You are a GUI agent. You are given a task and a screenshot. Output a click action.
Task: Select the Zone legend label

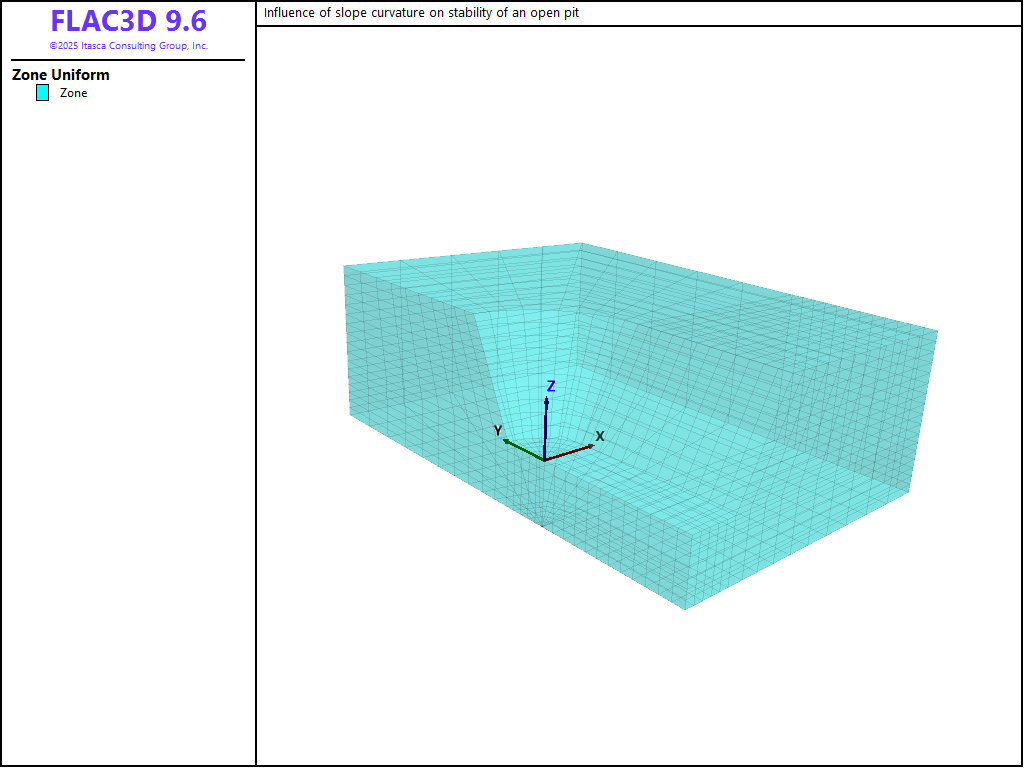tap(73, 93)
